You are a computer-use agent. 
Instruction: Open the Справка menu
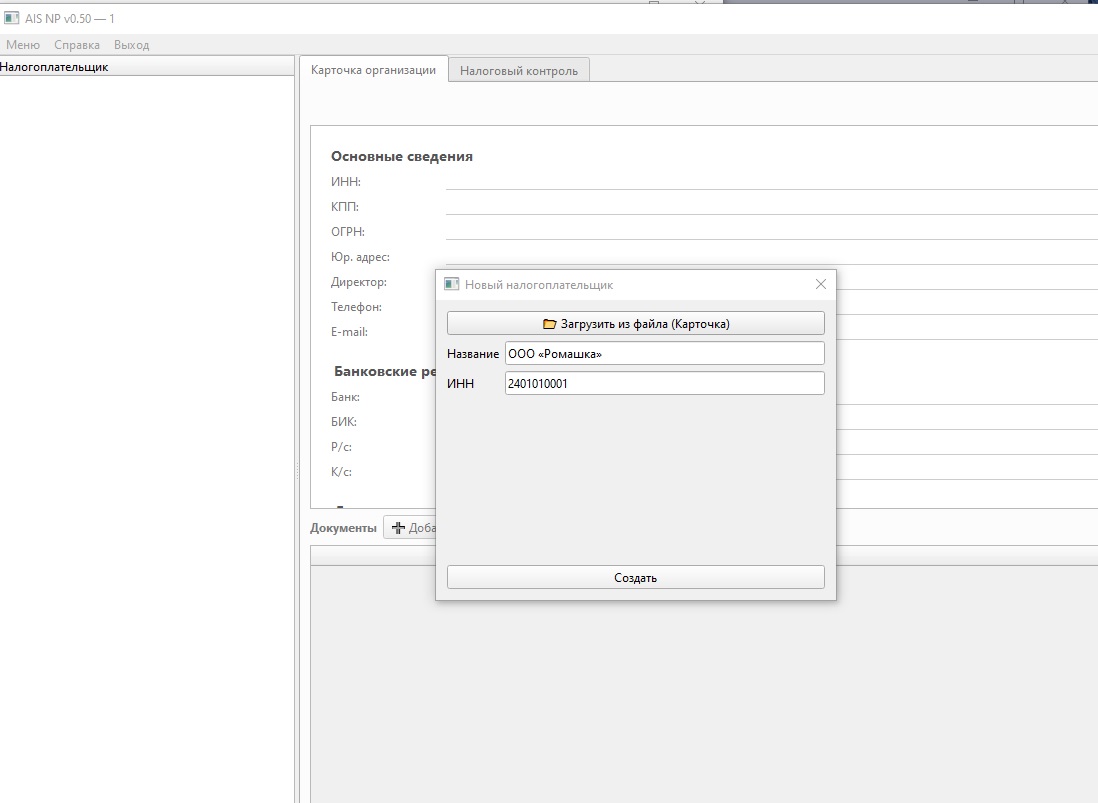point(77,45)
